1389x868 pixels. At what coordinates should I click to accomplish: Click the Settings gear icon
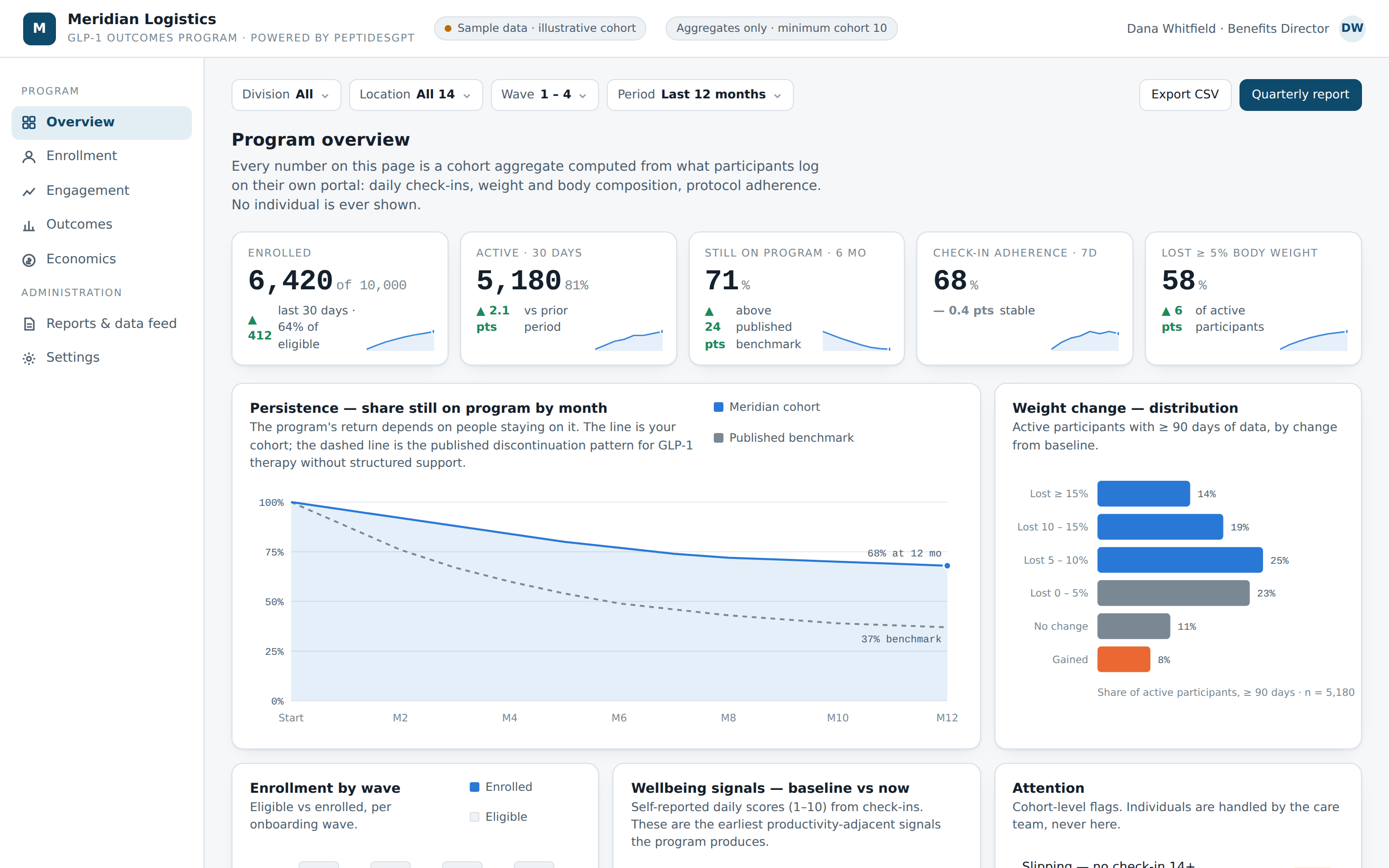[29, 358]
